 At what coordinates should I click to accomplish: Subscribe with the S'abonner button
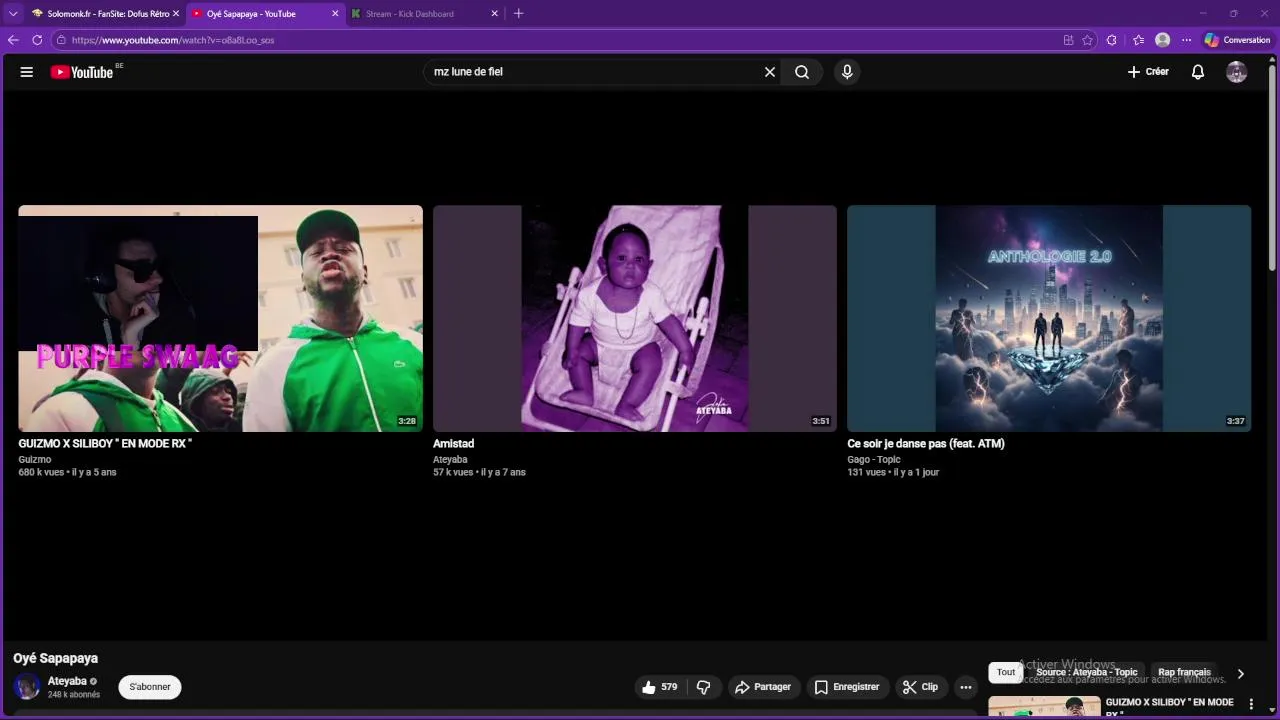tap(150, 687)
